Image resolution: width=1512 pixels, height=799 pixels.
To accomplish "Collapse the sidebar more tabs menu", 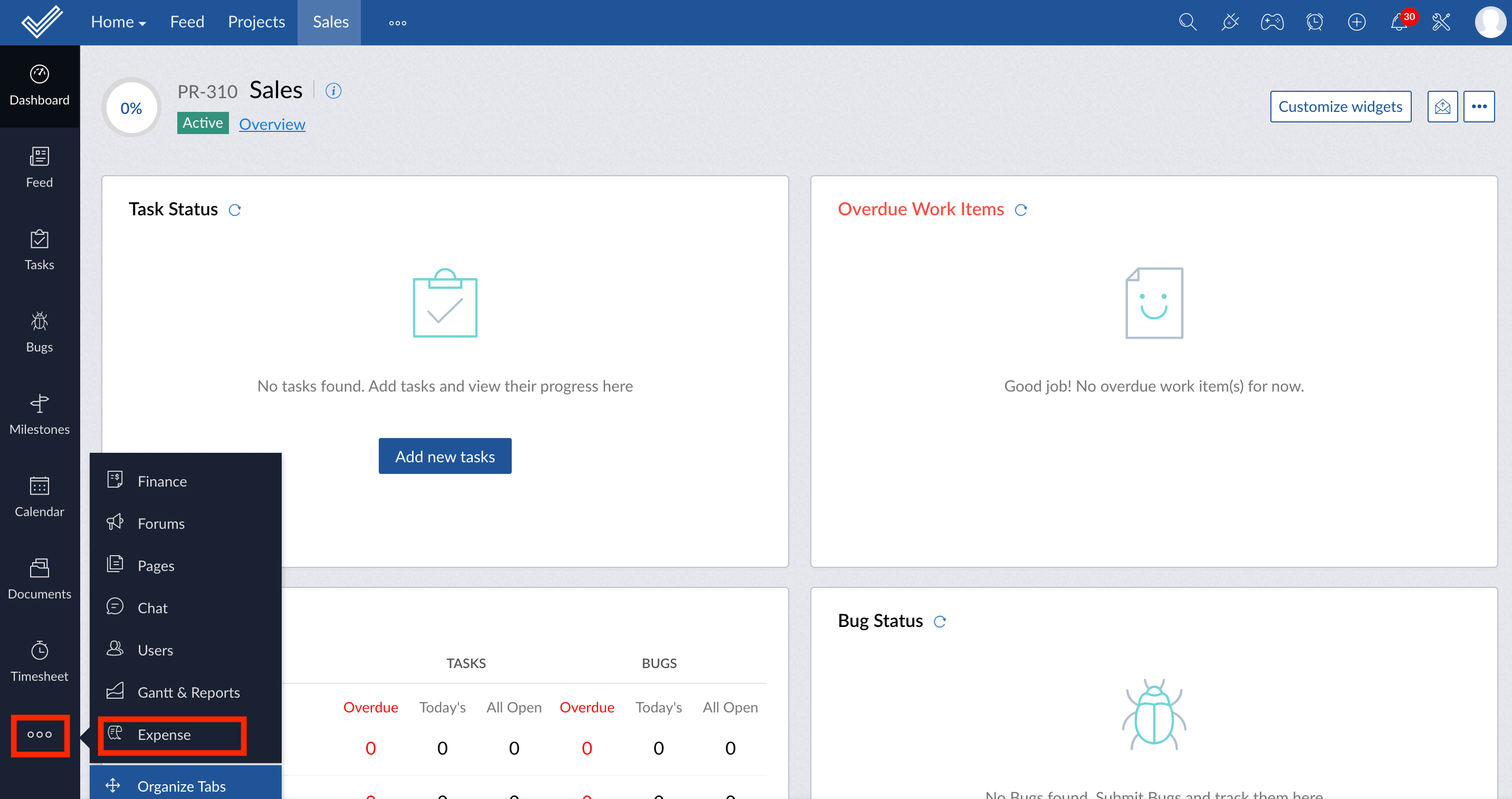I will [x=40, y=735].
